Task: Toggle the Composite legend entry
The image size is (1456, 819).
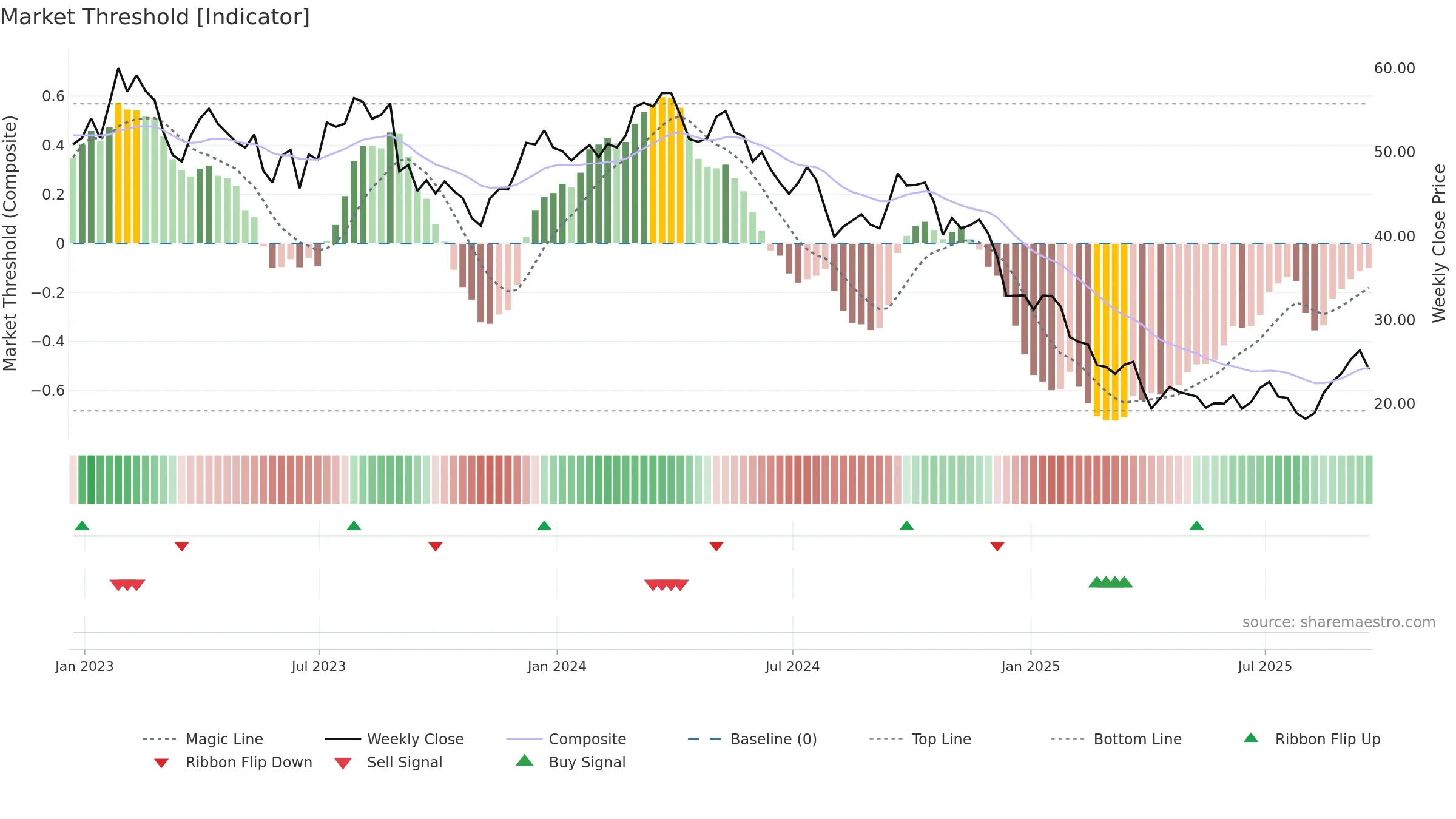Action: [x=566, y=739]
